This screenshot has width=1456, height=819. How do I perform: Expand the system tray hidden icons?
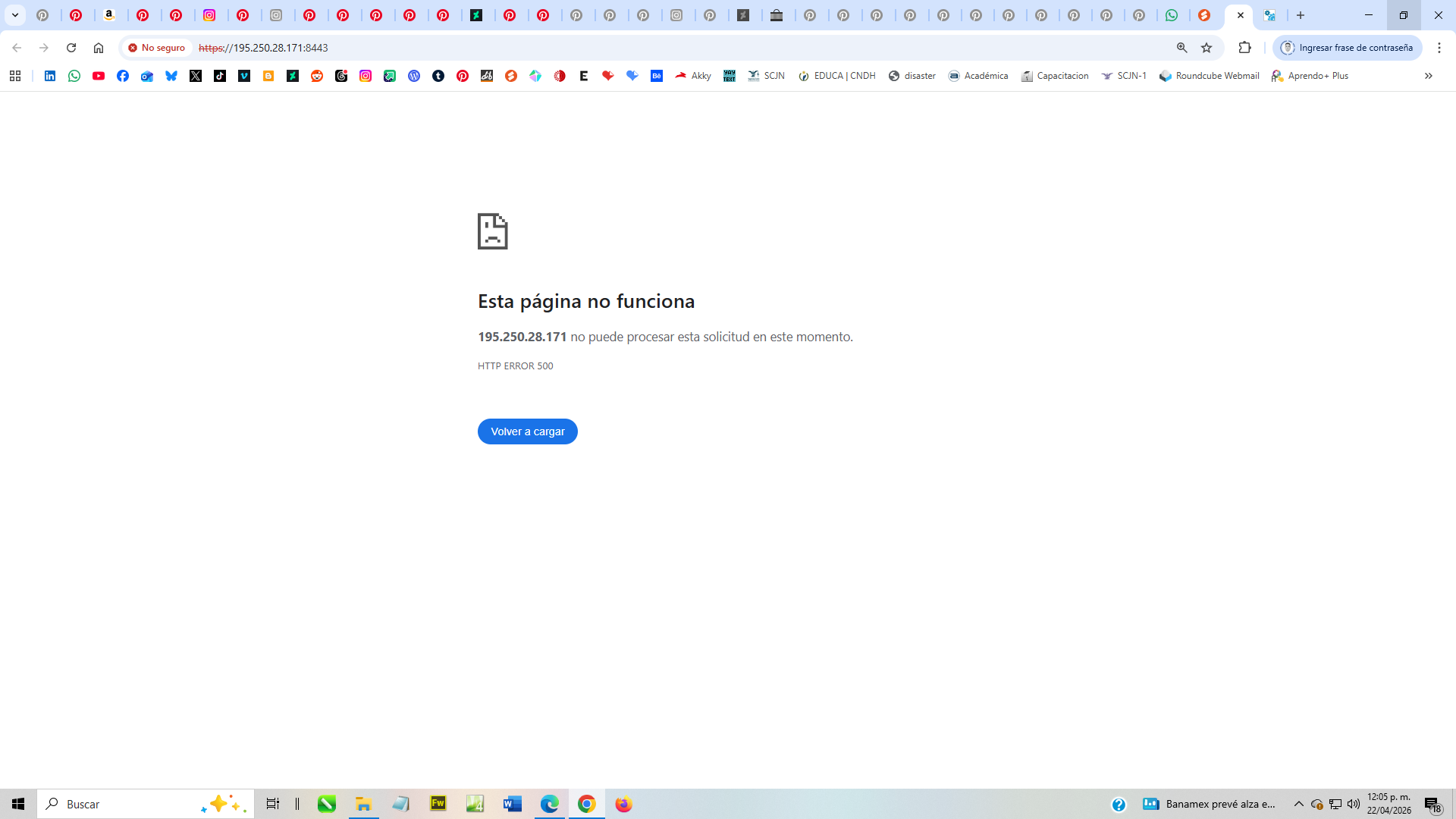[1298, 804]
